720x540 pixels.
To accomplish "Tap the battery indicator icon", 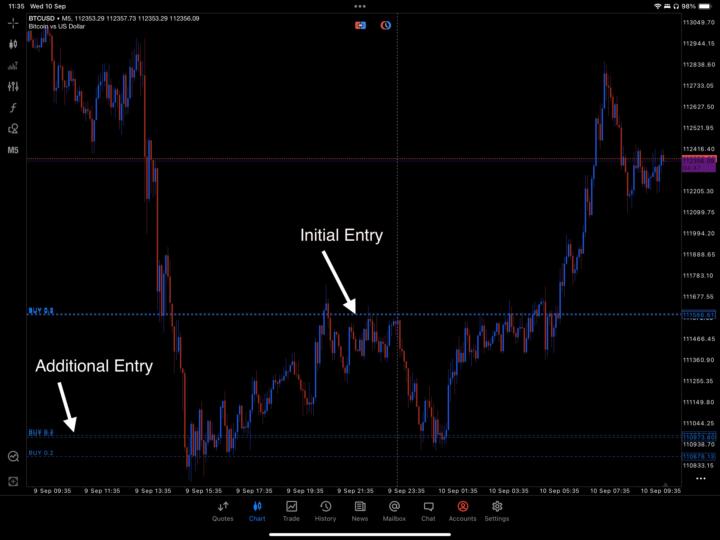I will click(704, 6).
